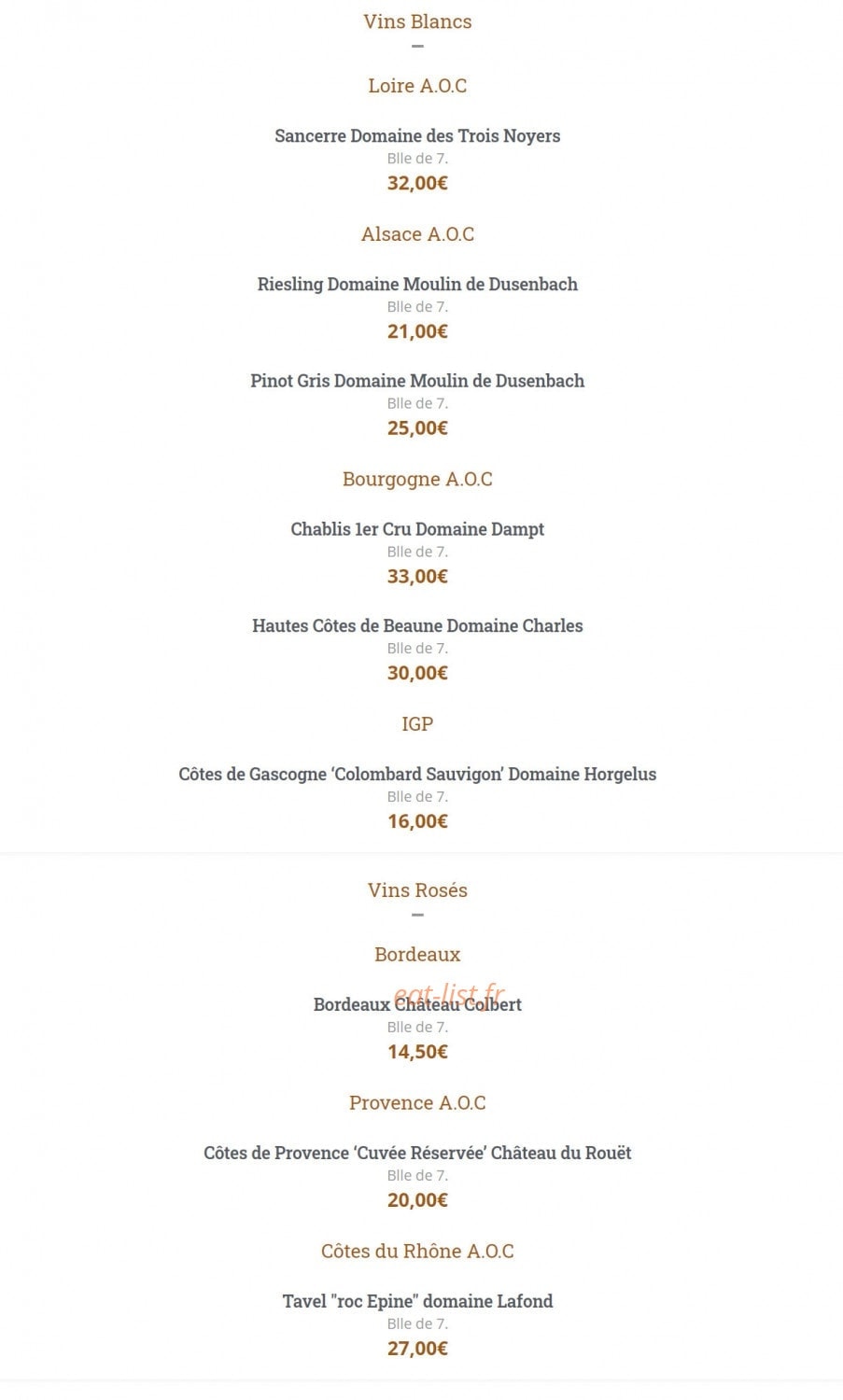The height and width of the screenshot is (1400, 843).
Task: Click Pinot Gris Domaine Moulin de Dusenbach
Action: [417, 381]
